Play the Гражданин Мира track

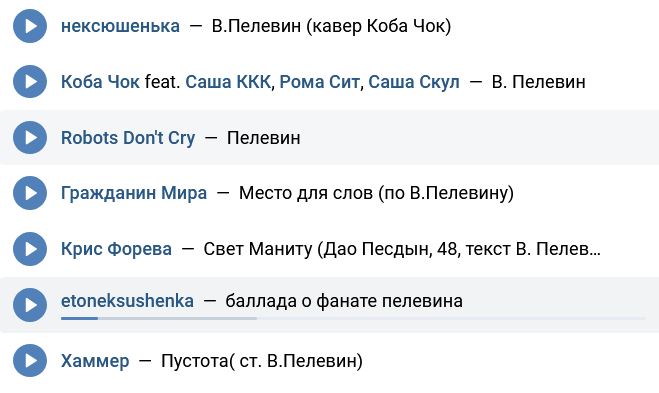tap(30, 193)
